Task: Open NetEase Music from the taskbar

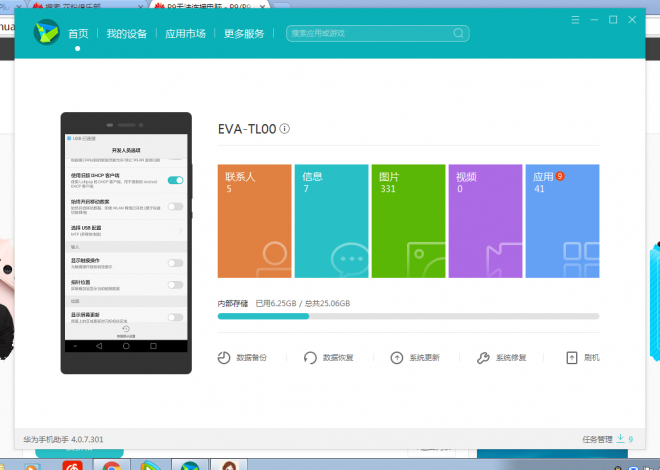Action: point(72,465)
